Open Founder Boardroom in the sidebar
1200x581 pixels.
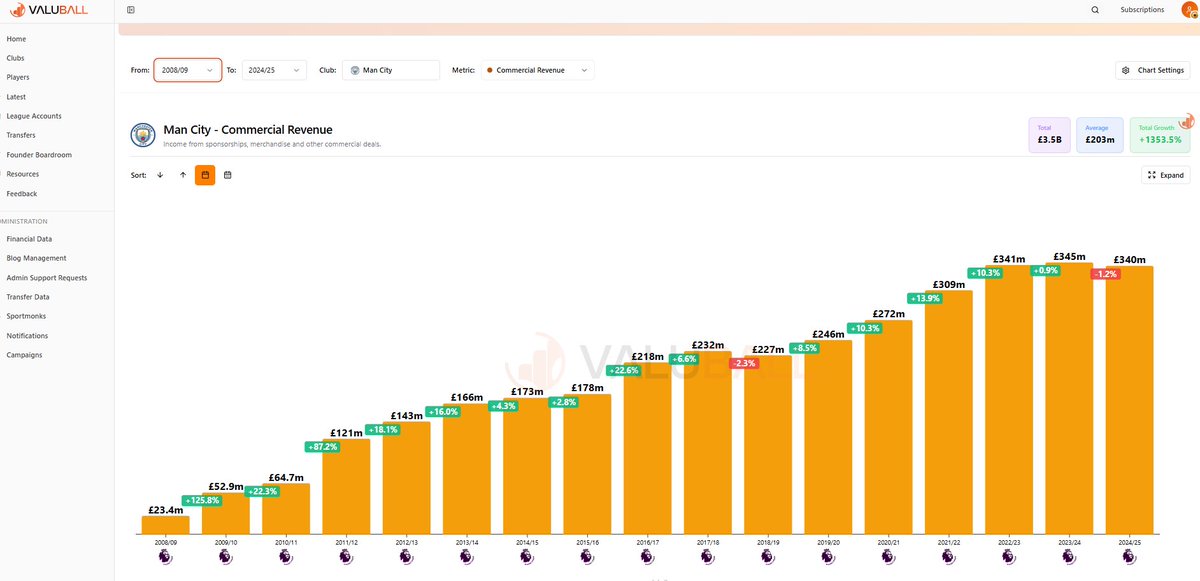coord(39,155)
